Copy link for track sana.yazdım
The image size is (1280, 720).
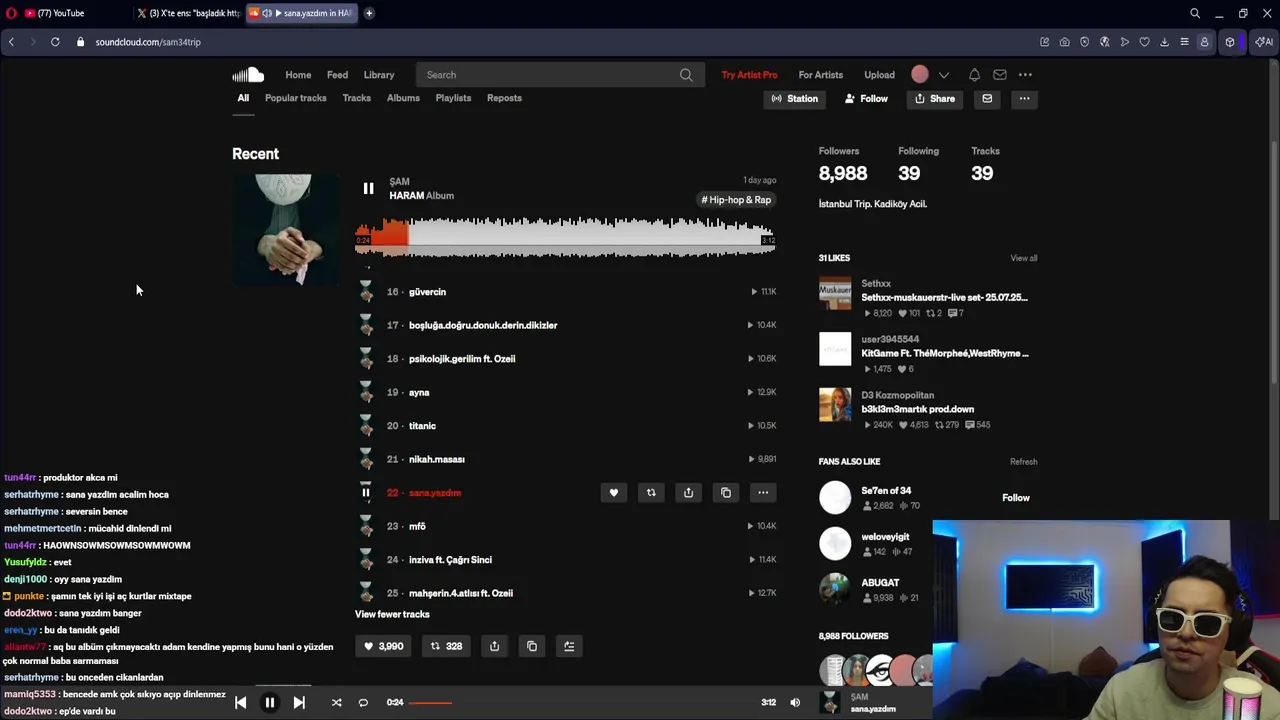[726, 493]
